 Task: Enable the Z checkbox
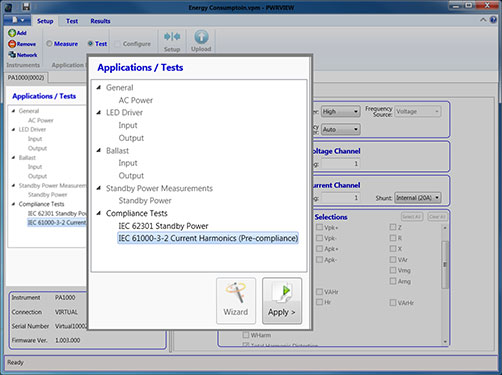tap(393, 227)
